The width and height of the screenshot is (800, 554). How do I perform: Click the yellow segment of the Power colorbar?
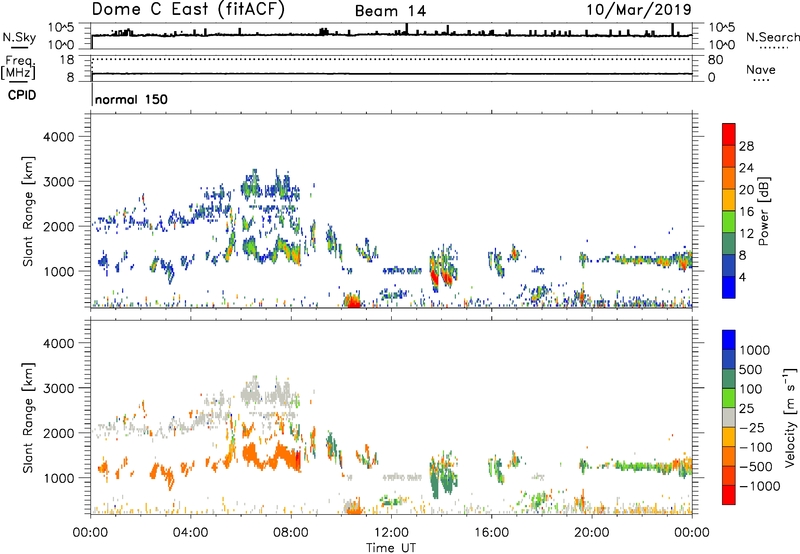(x=729, y=200)
